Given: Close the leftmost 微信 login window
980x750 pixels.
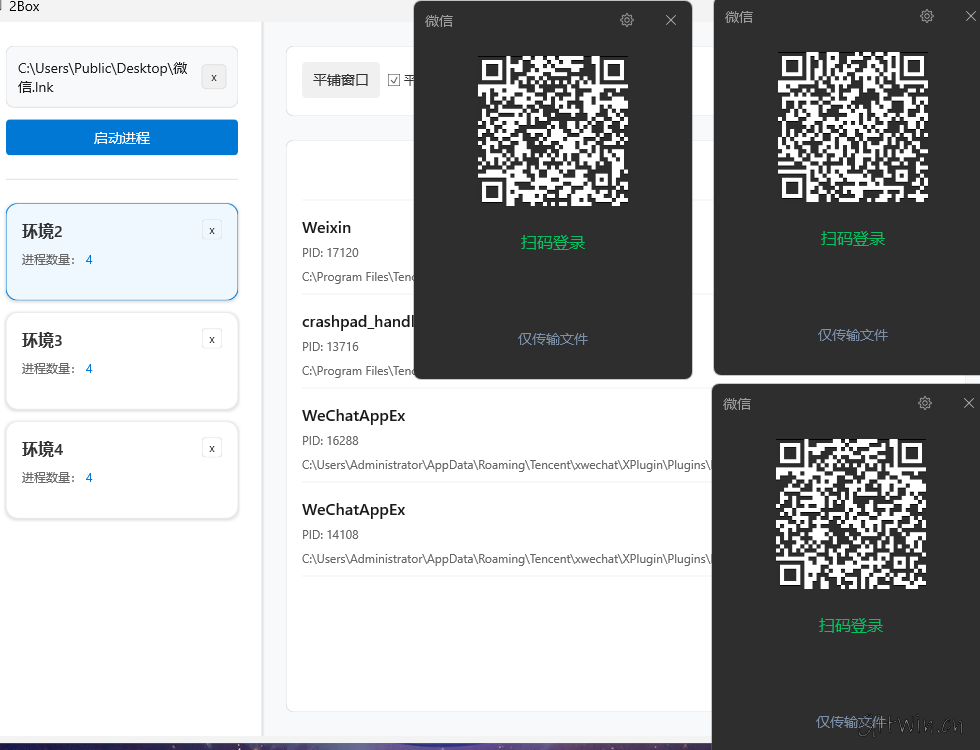Looking at the screenshot, I should [x=671, y=20].
